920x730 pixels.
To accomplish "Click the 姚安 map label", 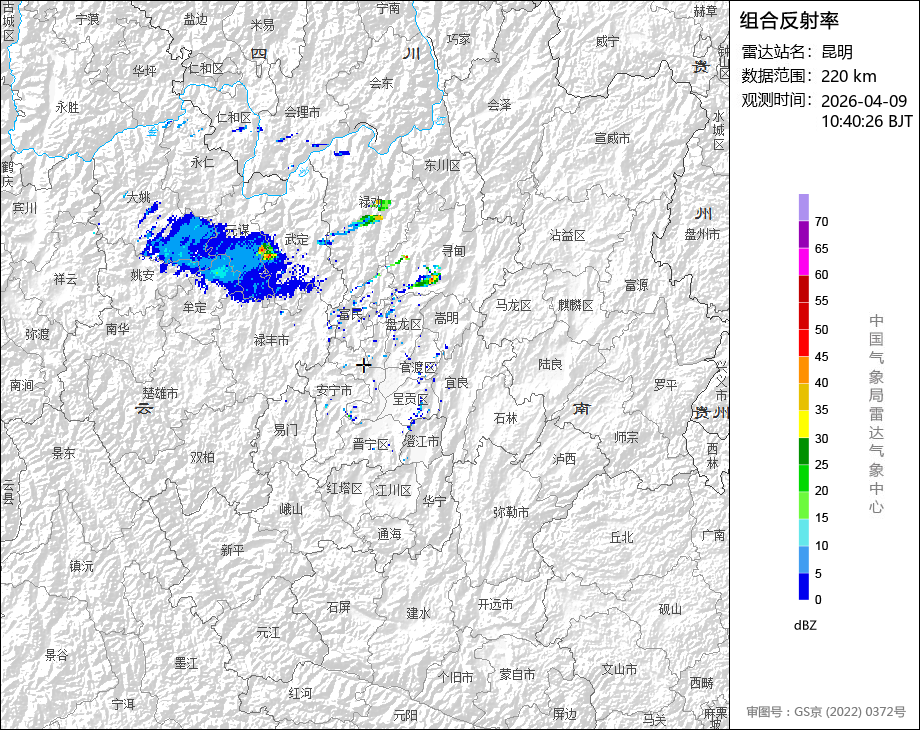I will point(143,275).
